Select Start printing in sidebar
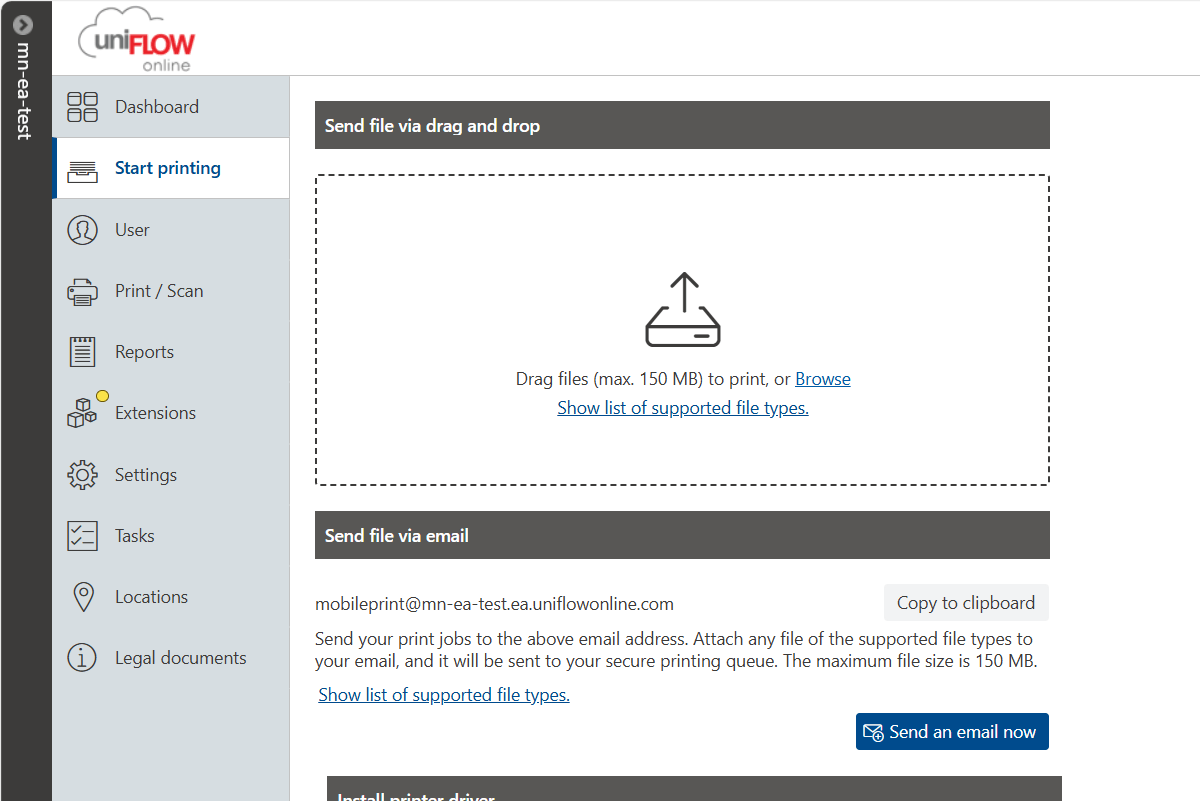The width and height of the screenshot is (1200, 801). (171, 168)
